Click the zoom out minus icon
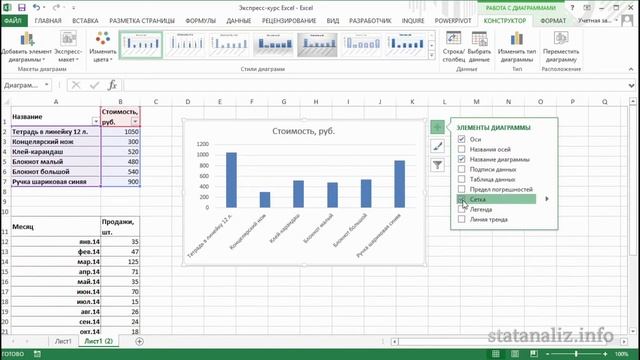This screenshot has width=640, height=360. pos(547,354)
